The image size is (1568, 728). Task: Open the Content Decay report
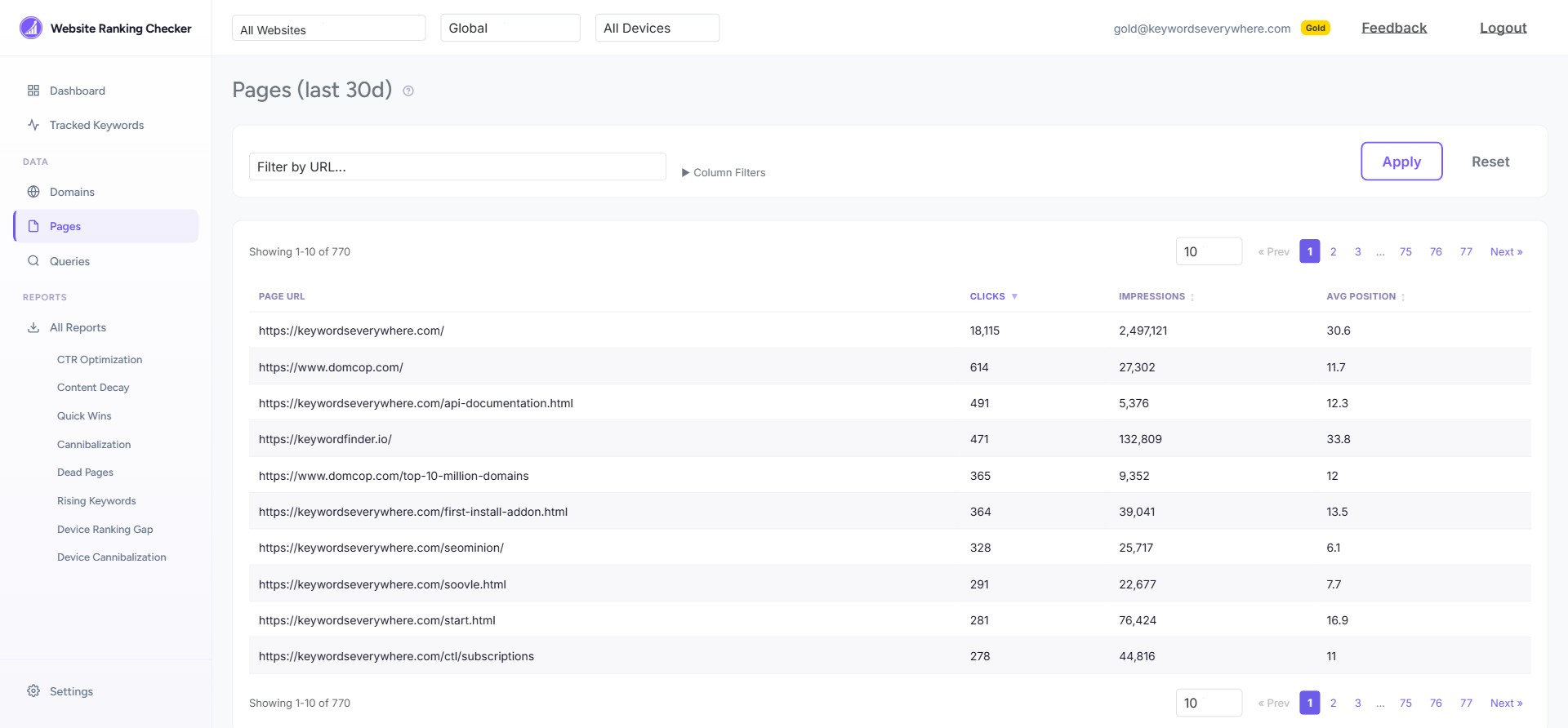pos(93,388)
